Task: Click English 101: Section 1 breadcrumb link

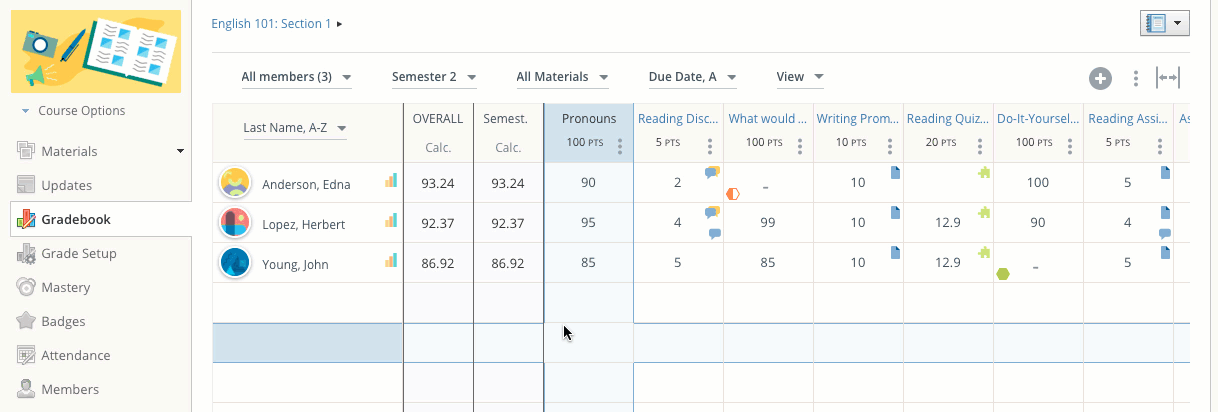Action: 271,23
